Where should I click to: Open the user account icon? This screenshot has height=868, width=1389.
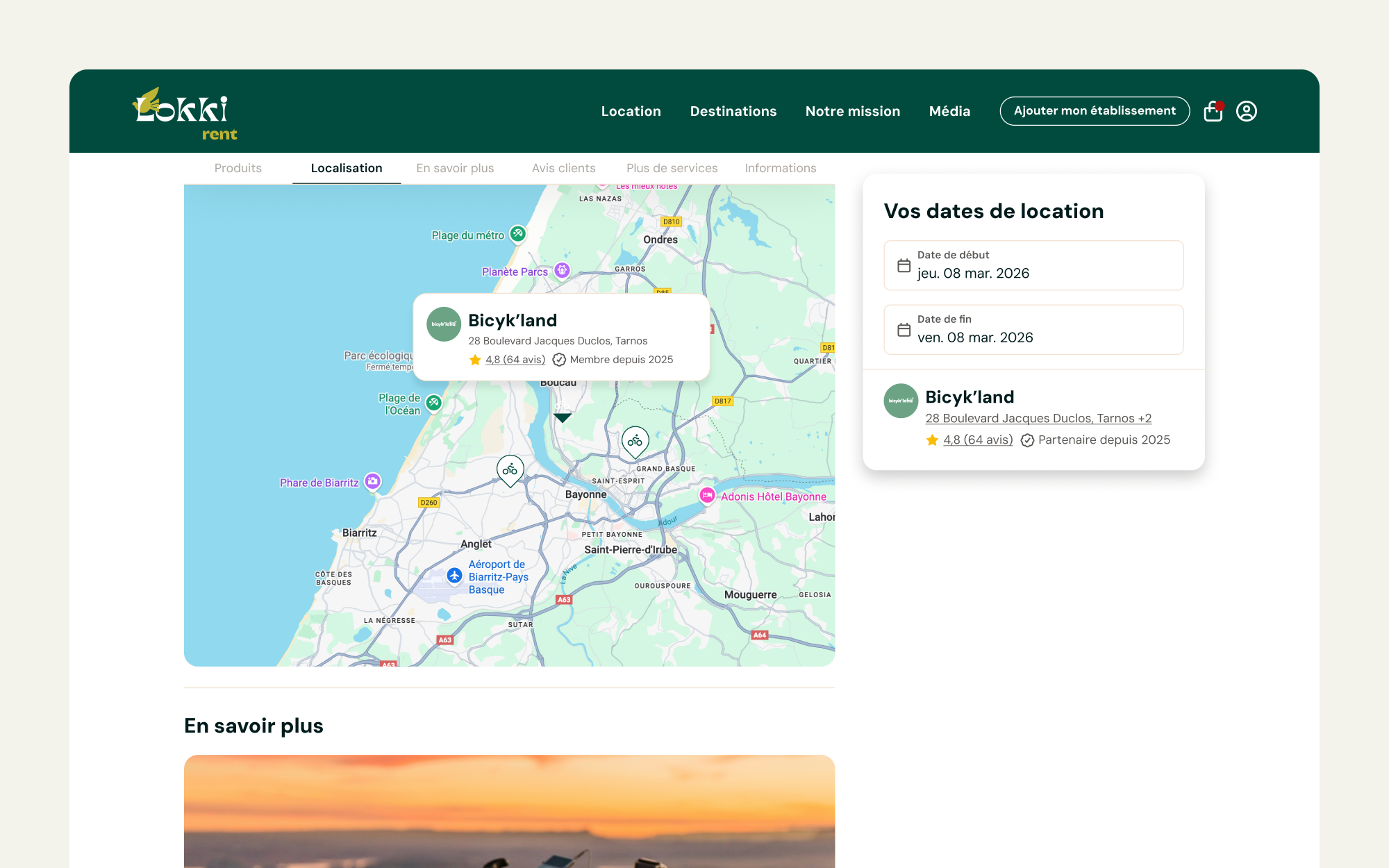tap(1247, 111)
